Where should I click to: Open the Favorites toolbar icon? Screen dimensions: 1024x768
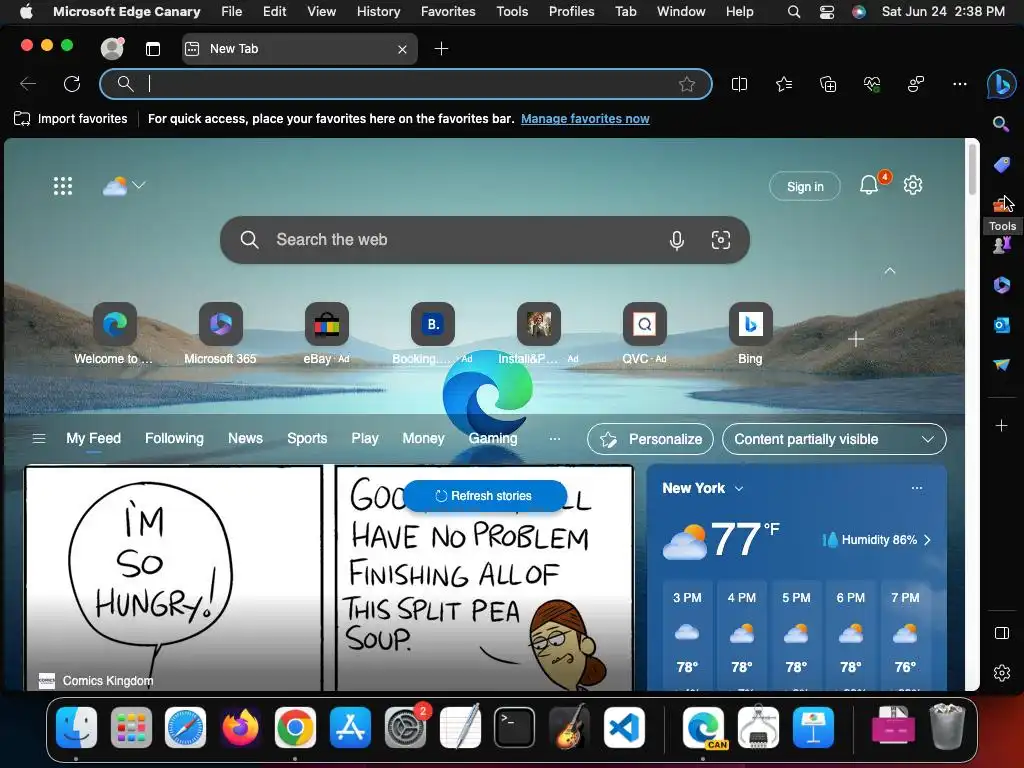pyautogui.click(x=784, y=84)
